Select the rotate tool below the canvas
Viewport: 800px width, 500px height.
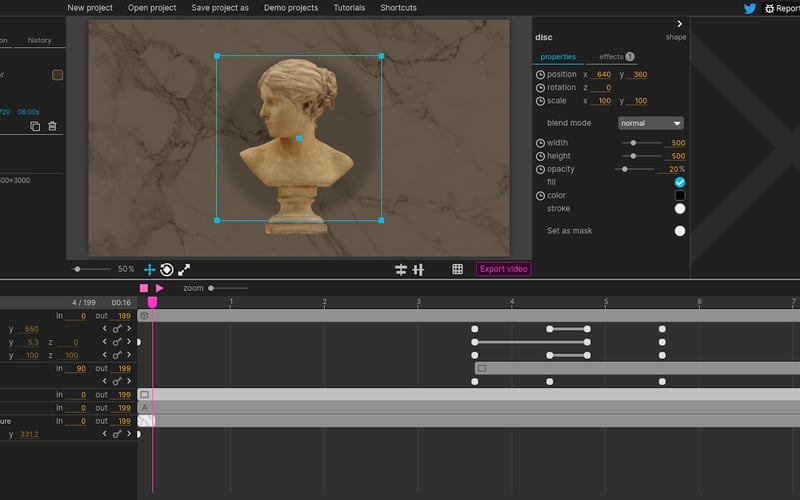pyautogui.click(x=167, y=269)
